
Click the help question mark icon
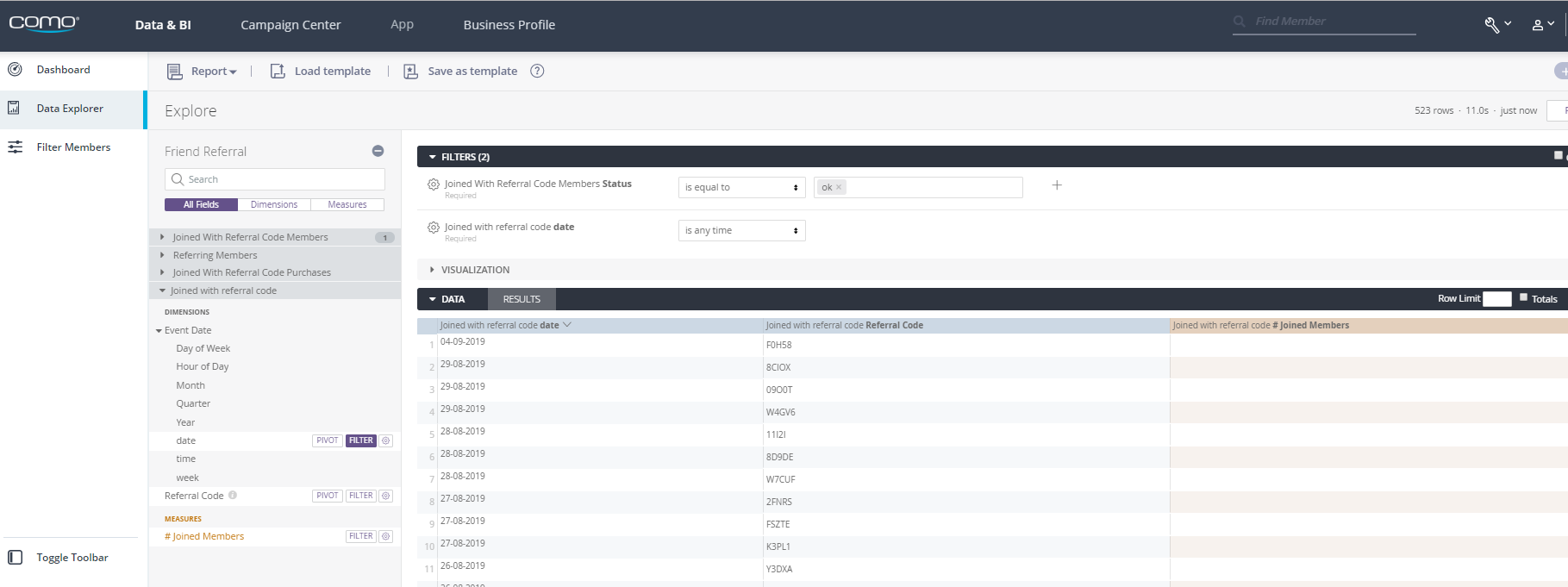click(537, 71)
